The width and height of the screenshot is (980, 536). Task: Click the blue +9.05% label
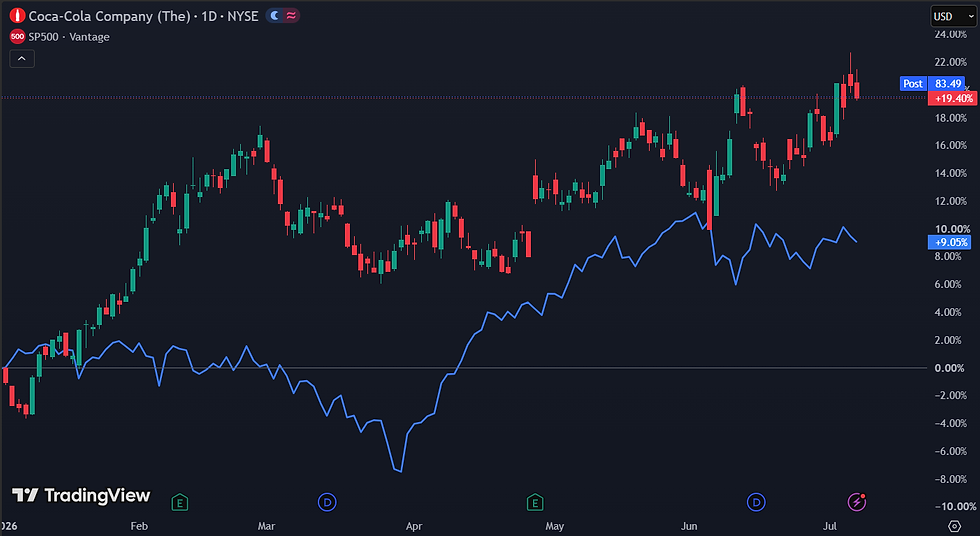coord(950,242)
